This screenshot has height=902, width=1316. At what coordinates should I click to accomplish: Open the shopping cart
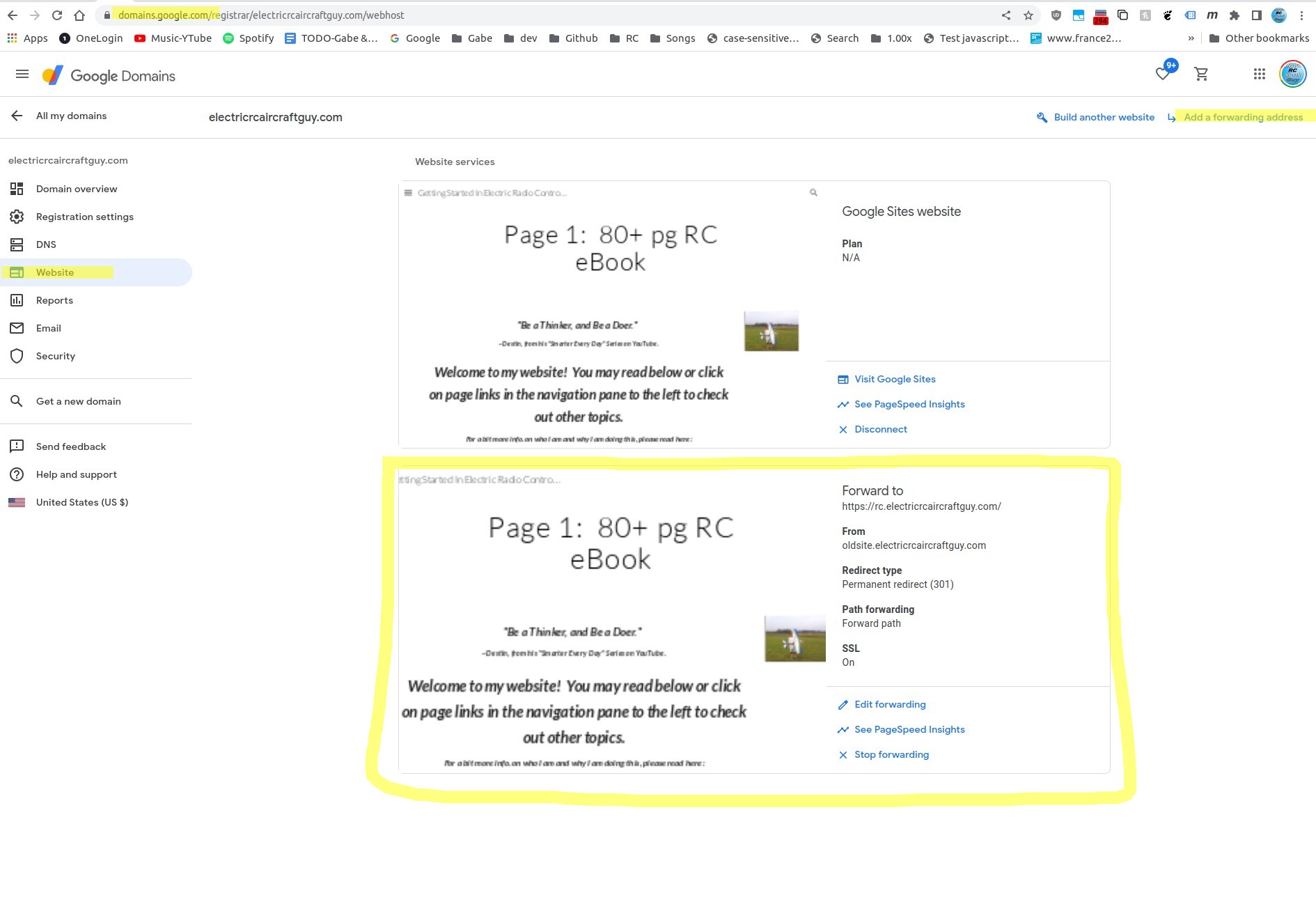click(1200, 74)
